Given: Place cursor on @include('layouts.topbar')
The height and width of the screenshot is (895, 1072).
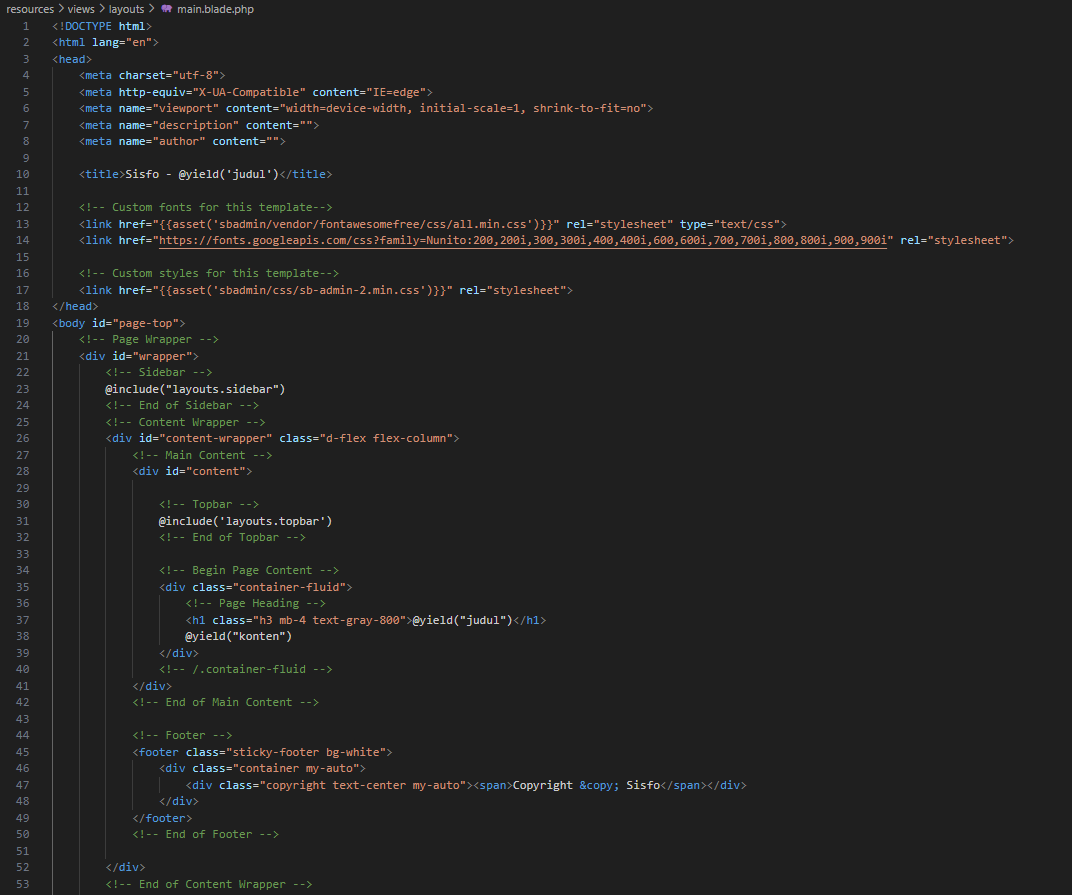Looking at the screenshot, I should pyautogui.click(x=245, y=521).
